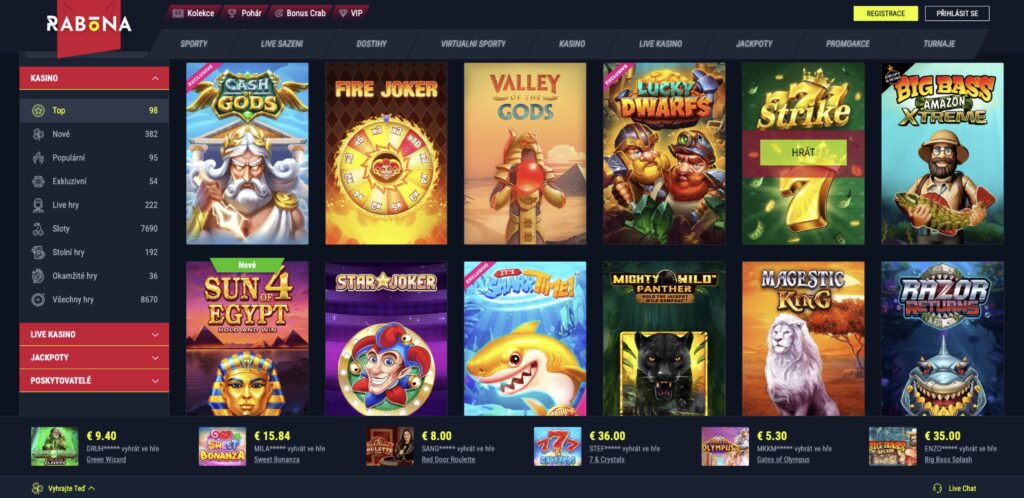Click the REGISTRACE button

[886, 14]
